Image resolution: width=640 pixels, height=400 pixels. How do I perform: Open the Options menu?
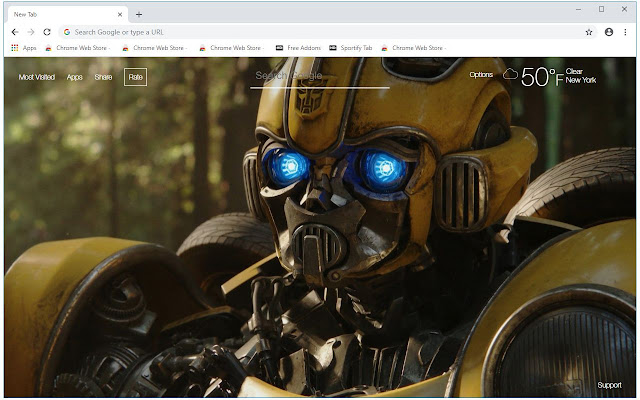(x=481, y=75)
